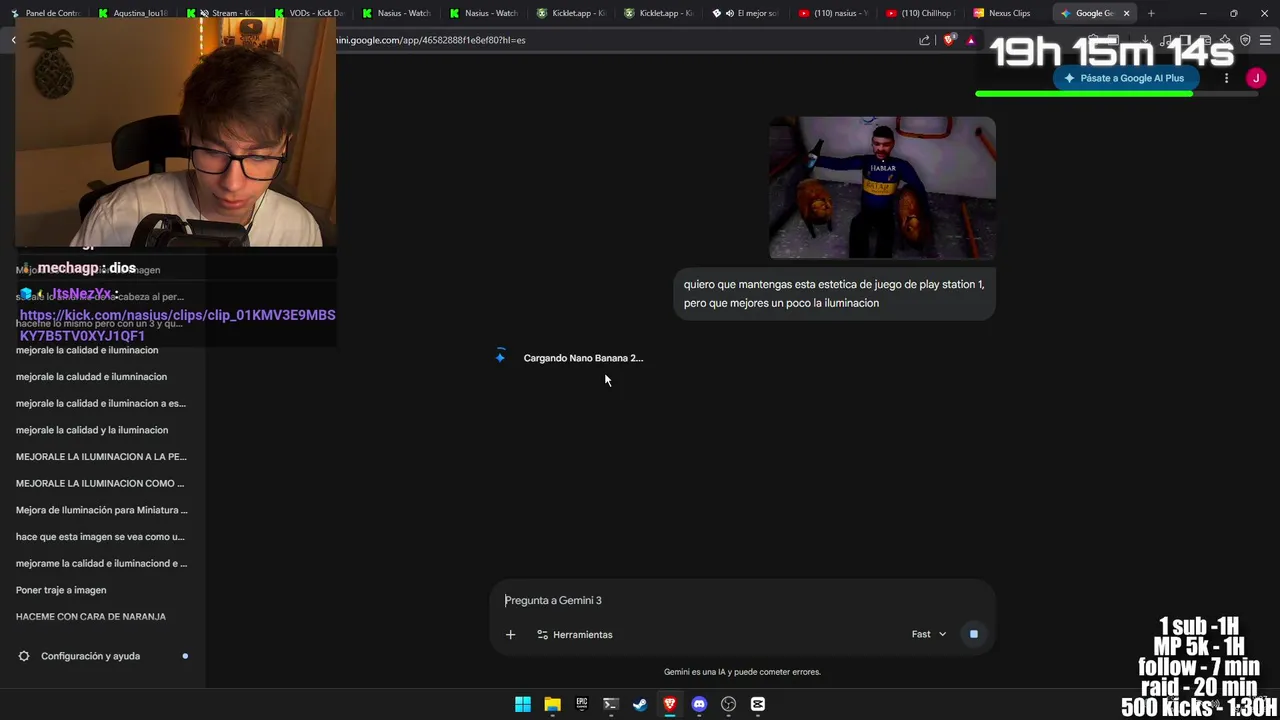
Task: Switch to (110) nasius YouTube tab
Action: coord(838,13)
